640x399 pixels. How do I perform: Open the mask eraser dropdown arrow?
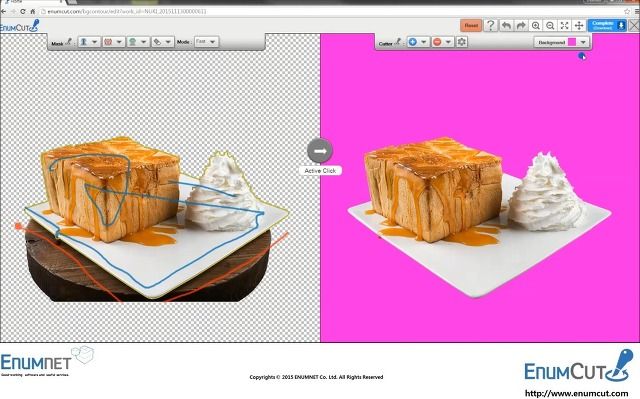coord(168,42)
